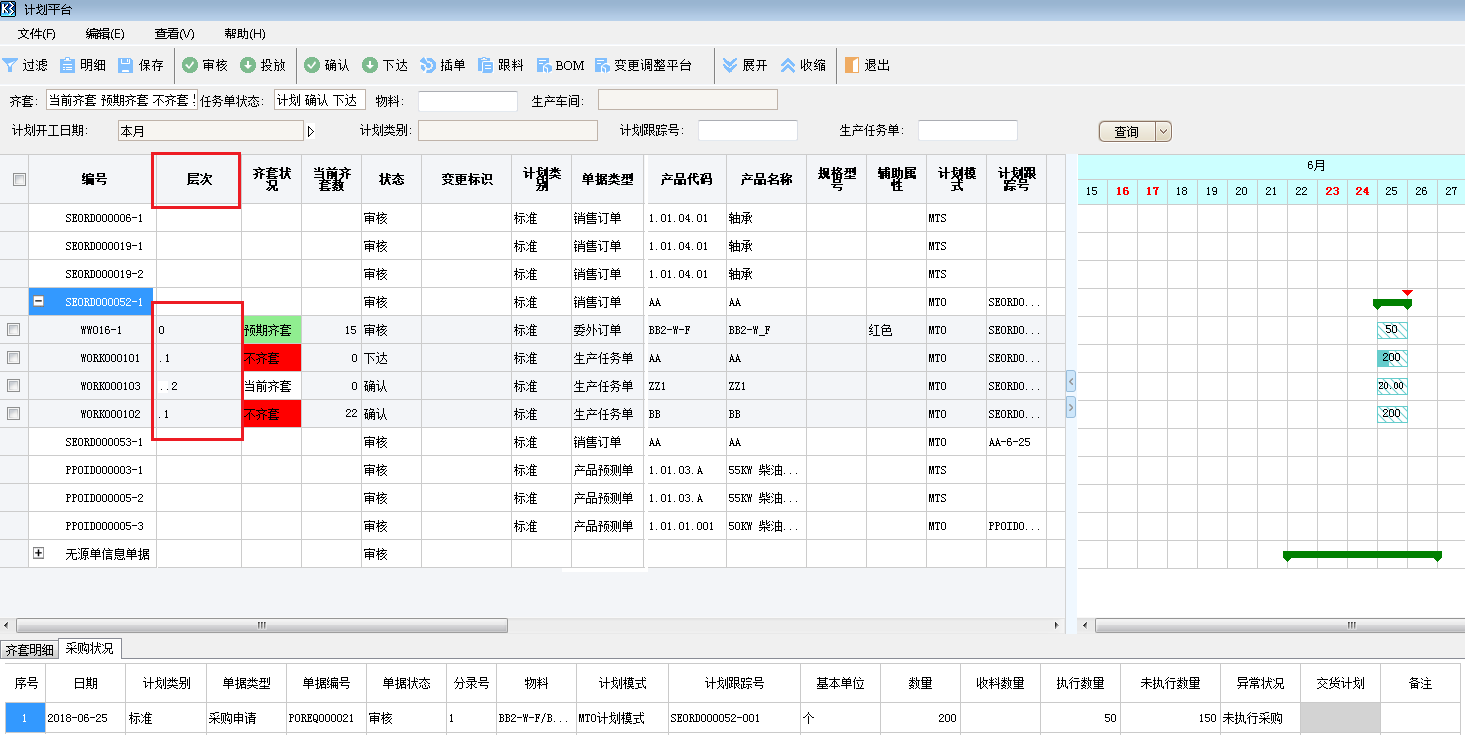
Task: Click the 物料 input field
Action: [467, 101]
